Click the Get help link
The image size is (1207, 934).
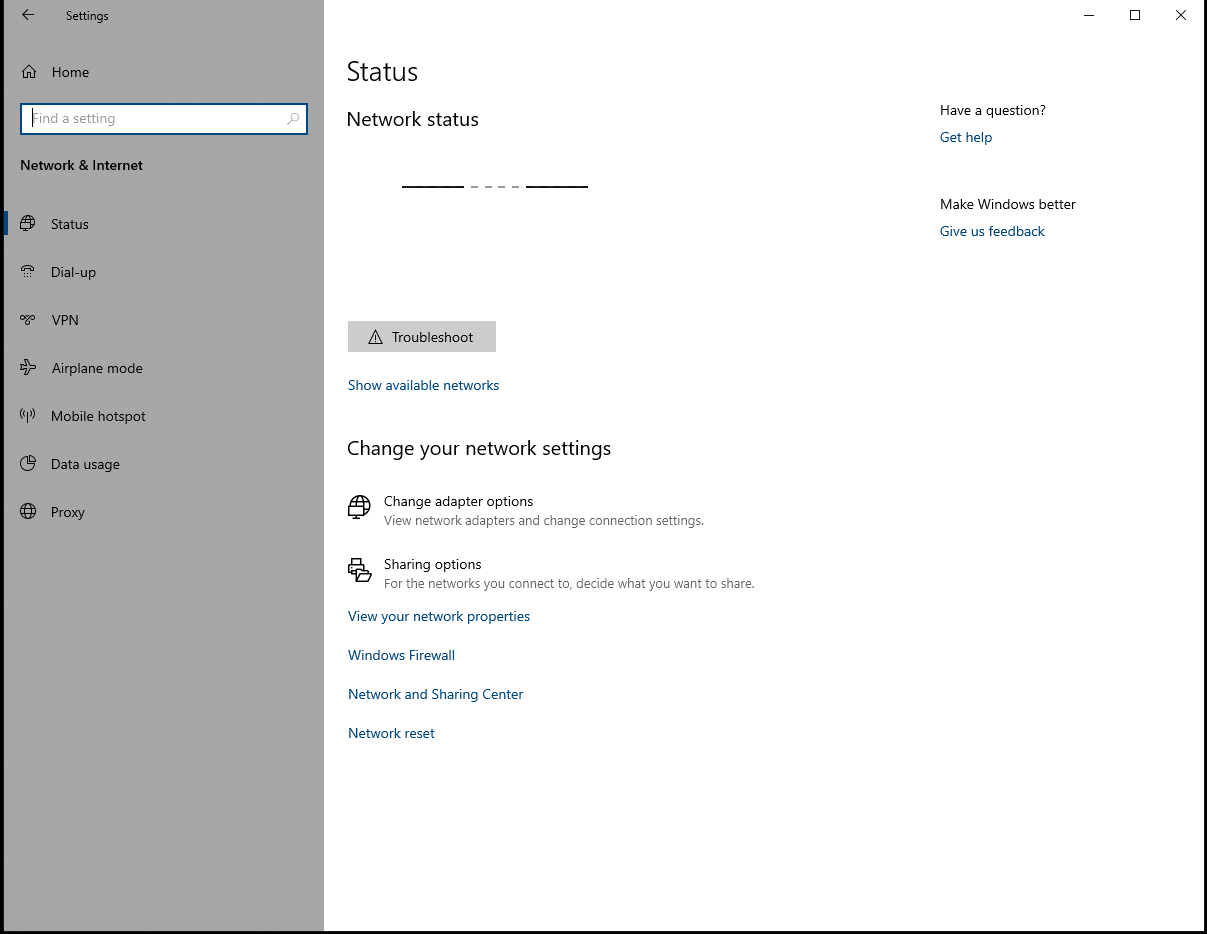[966, 137]
